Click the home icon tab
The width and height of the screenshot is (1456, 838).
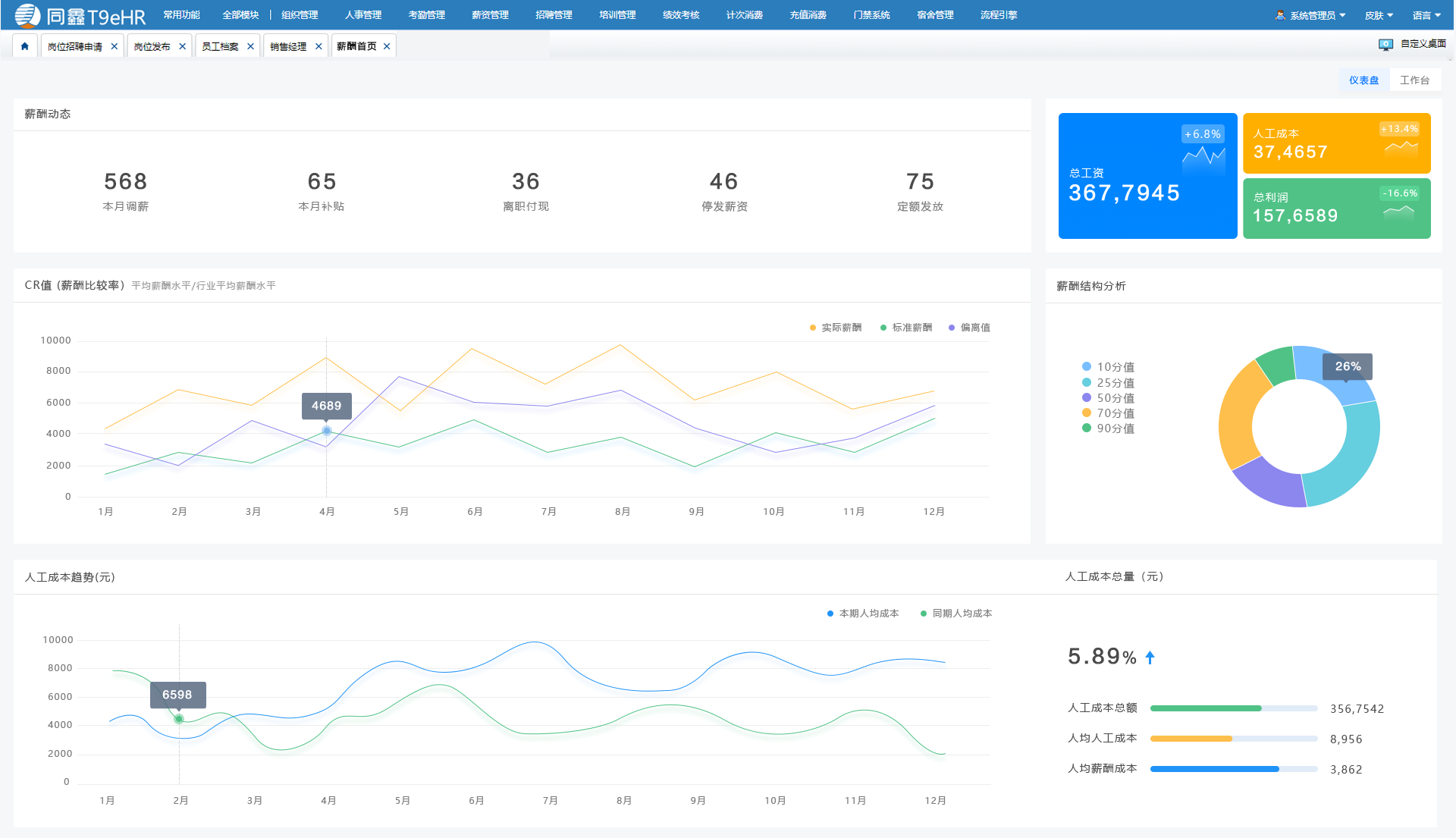[24, 46]
